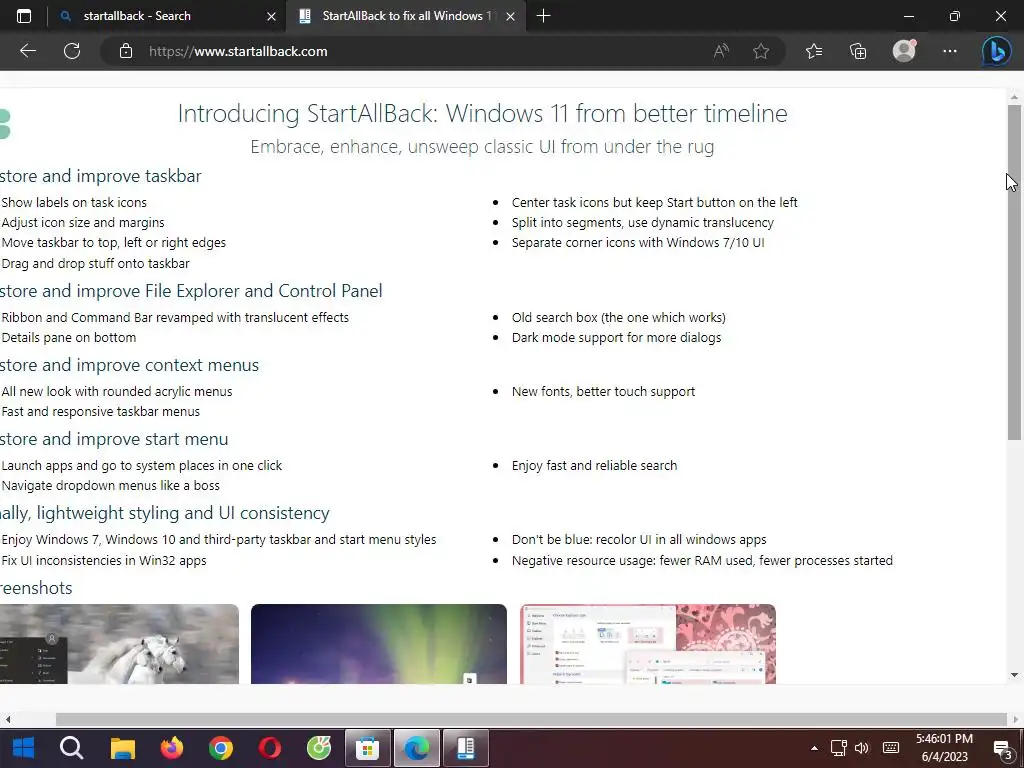Open network status tray icon
The image size is (1024, 768).
pyautogui.click(x=839, y=748)
